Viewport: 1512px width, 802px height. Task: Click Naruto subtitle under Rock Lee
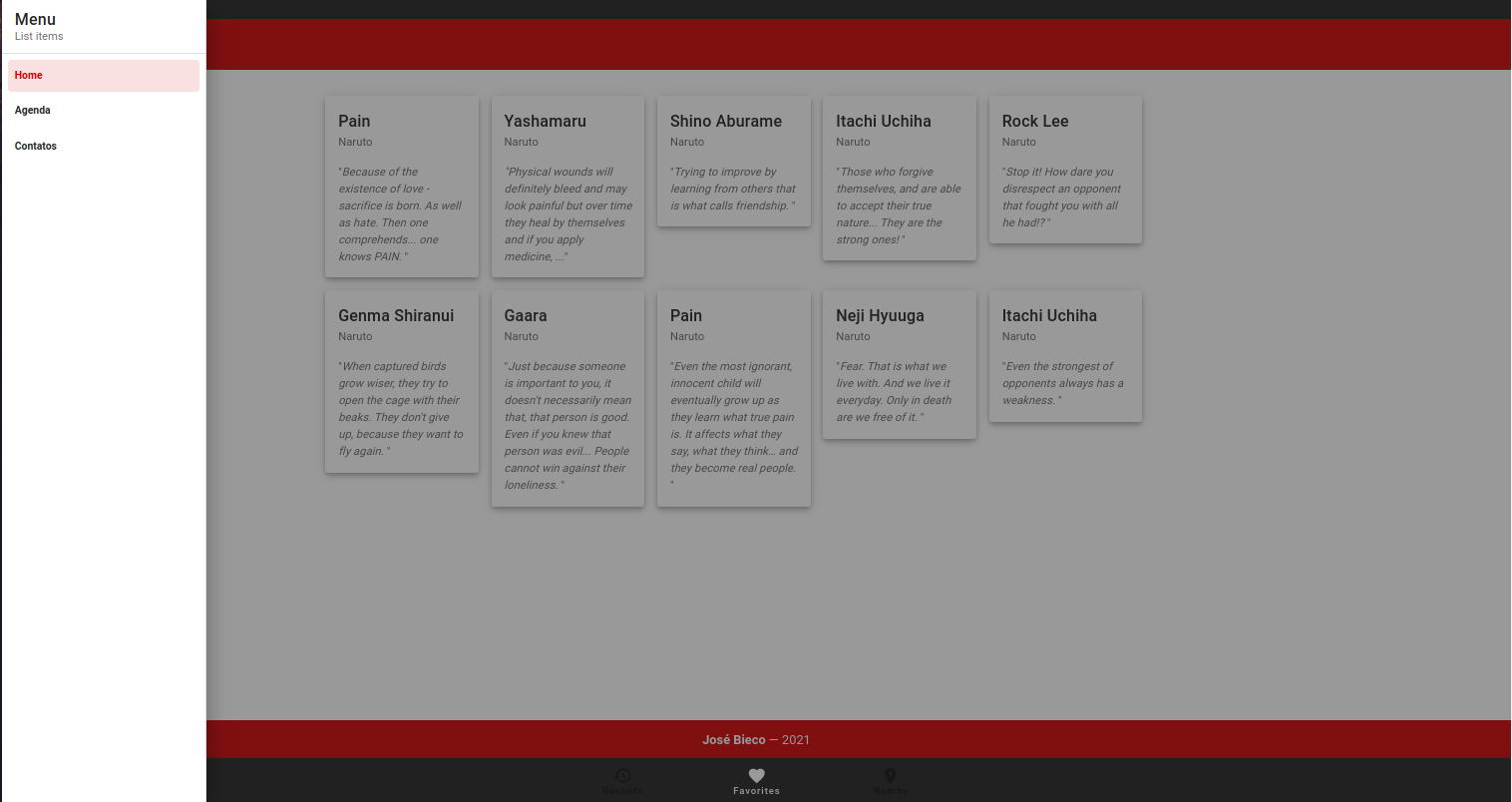click(x=1019, y=143)
